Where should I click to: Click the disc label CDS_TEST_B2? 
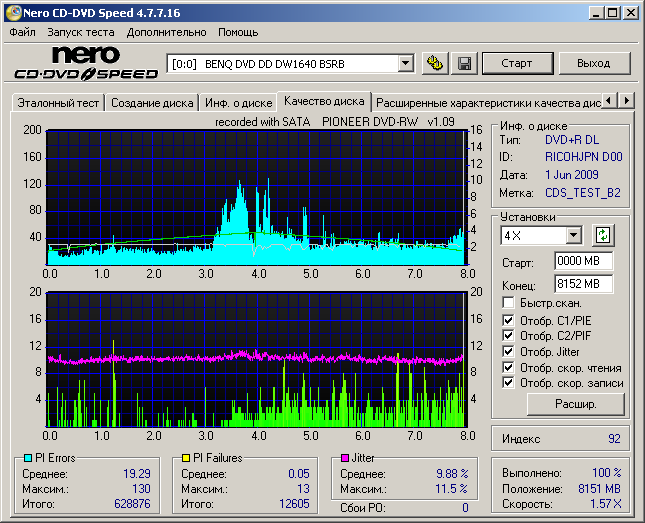[x=583, y=193]
